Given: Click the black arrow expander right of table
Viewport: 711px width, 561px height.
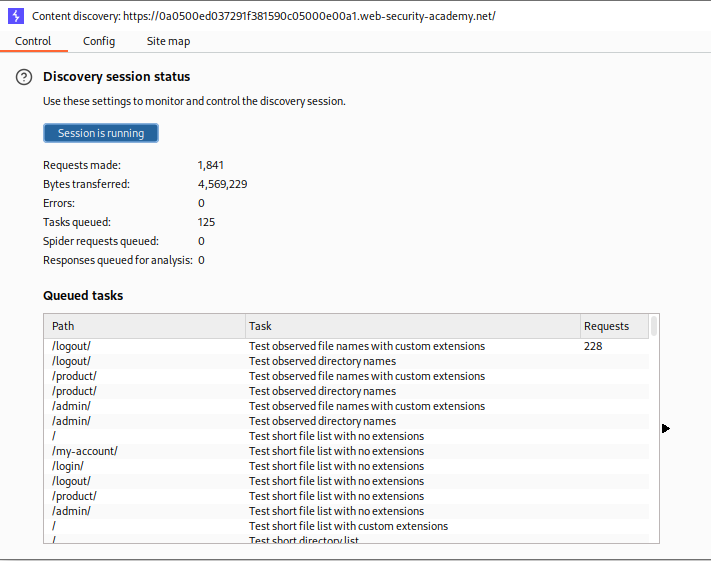Looking at the screenshot, I should point(666,428).
